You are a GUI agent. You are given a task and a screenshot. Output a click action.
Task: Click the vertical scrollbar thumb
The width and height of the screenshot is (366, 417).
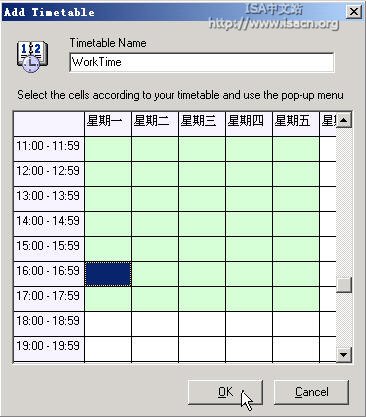pyautogui.click(x=344, y=285)
